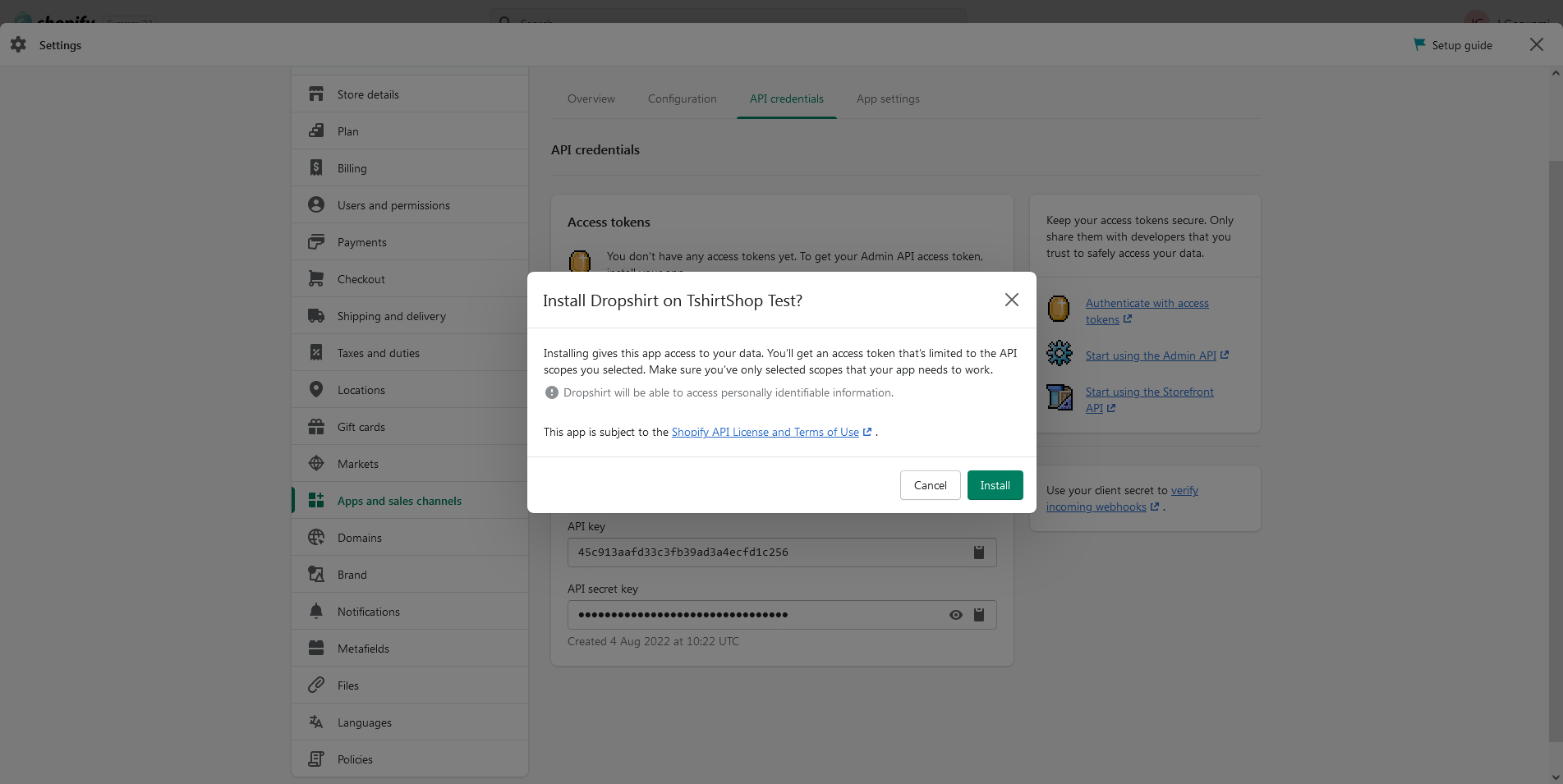
Task: Click the Notifications bell icon
Action: 316,612
